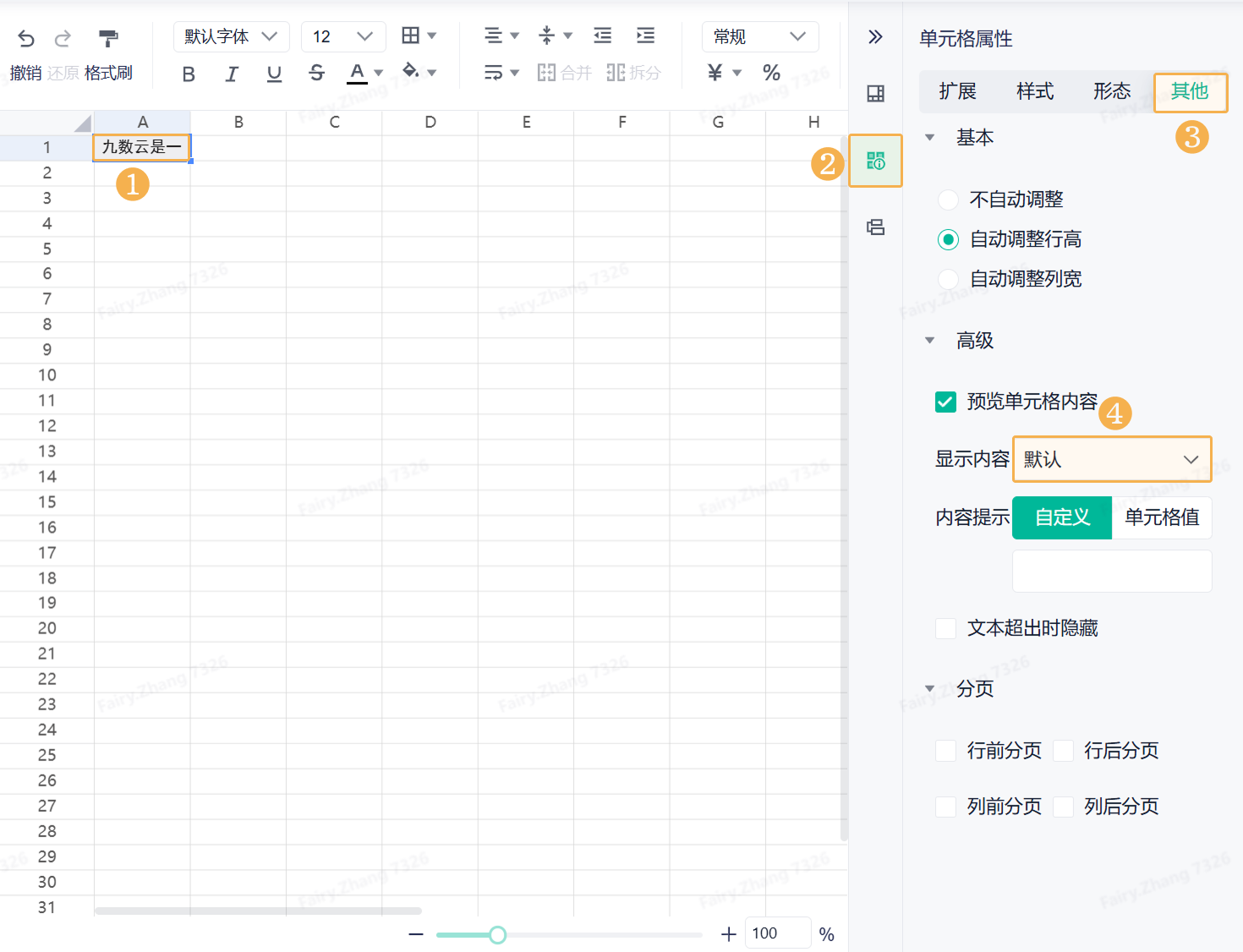Open the fill color dropdown arrow
Viewport: 1243px width, 952px height.
[432, 73]
